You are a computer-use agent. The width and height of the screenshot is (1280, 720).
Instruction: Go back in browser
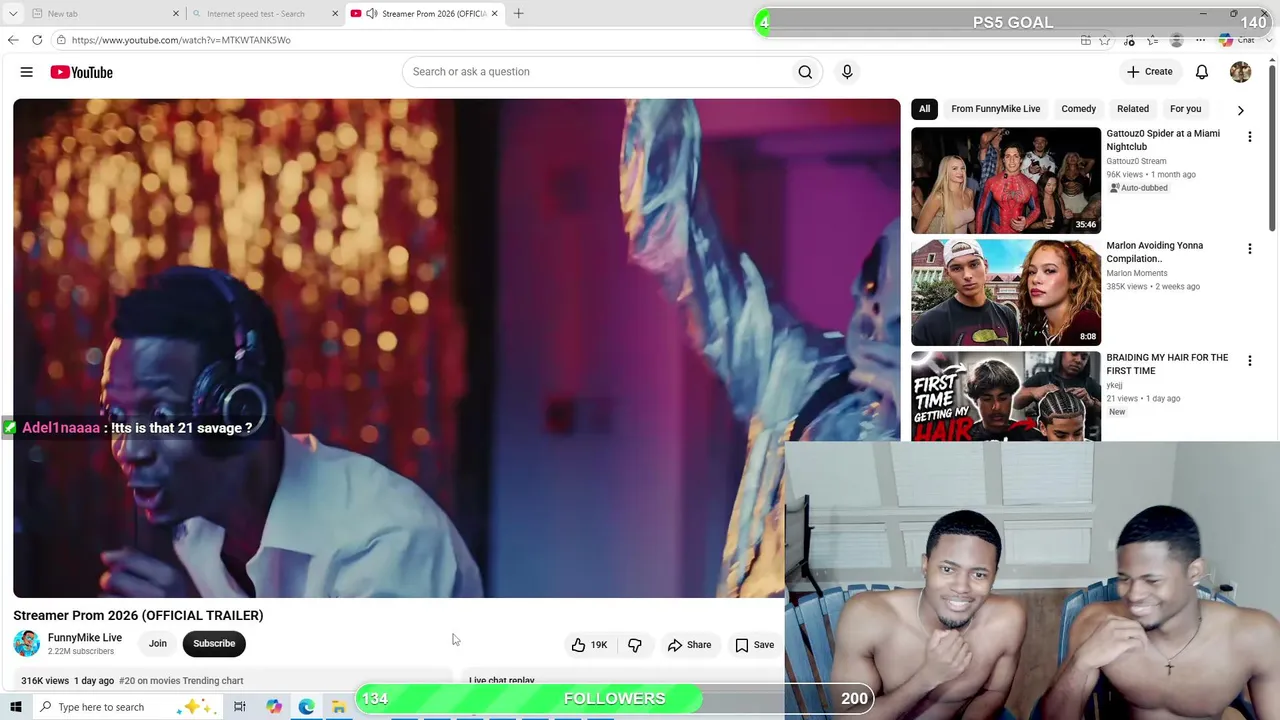coord(13,40)
